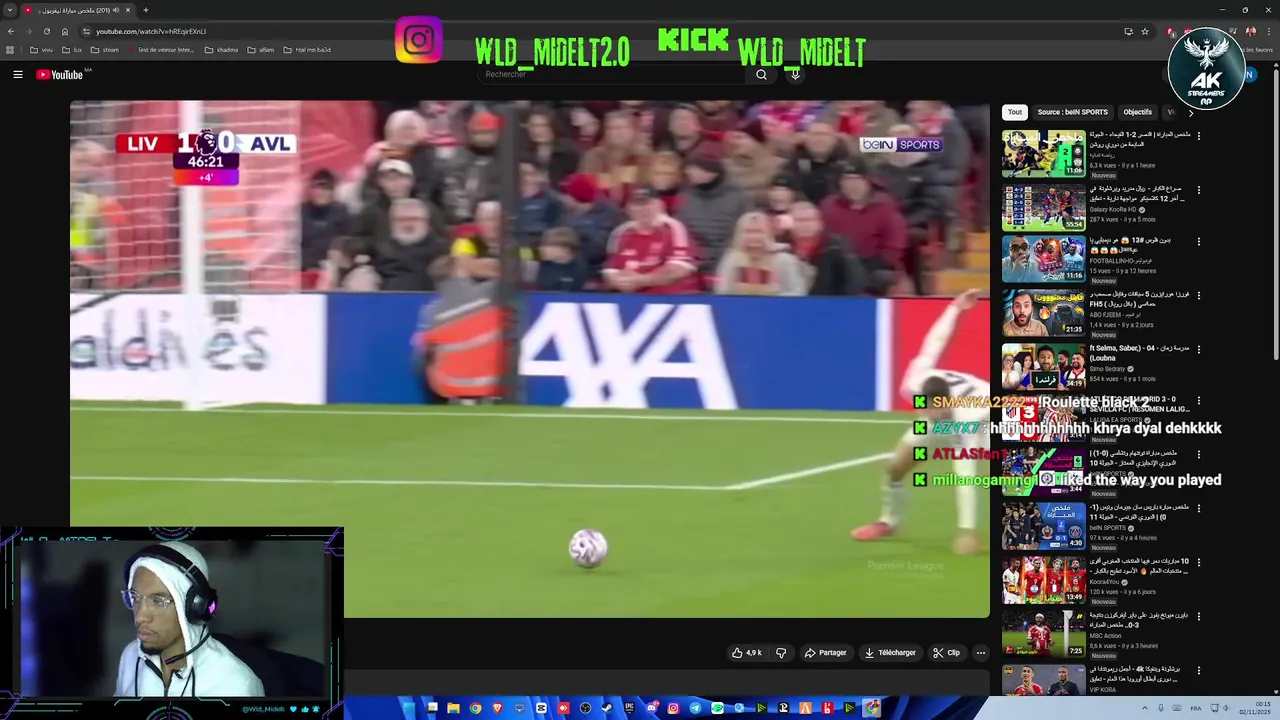This screenshot has width=1280, height=720.
Task: Open the aflam bookmark folder
Action: pyautogui.click(x=260, y=50)
